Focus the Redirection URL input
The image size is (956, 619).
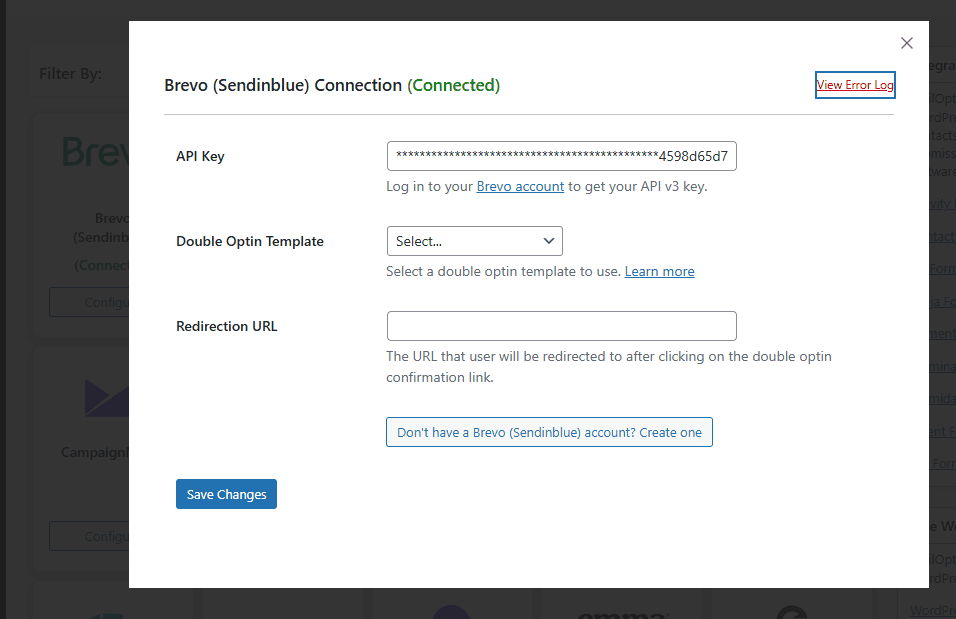[x=562, y=326]
